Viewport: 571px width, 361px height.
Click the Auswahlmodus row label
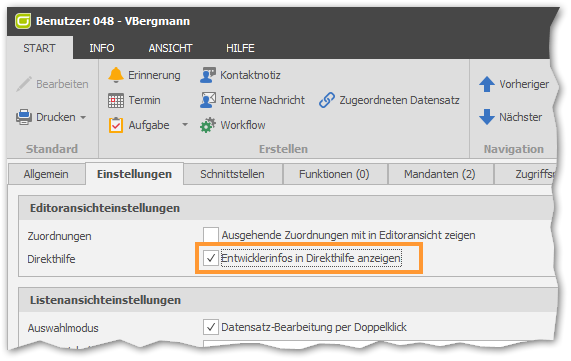coord(63,328)
